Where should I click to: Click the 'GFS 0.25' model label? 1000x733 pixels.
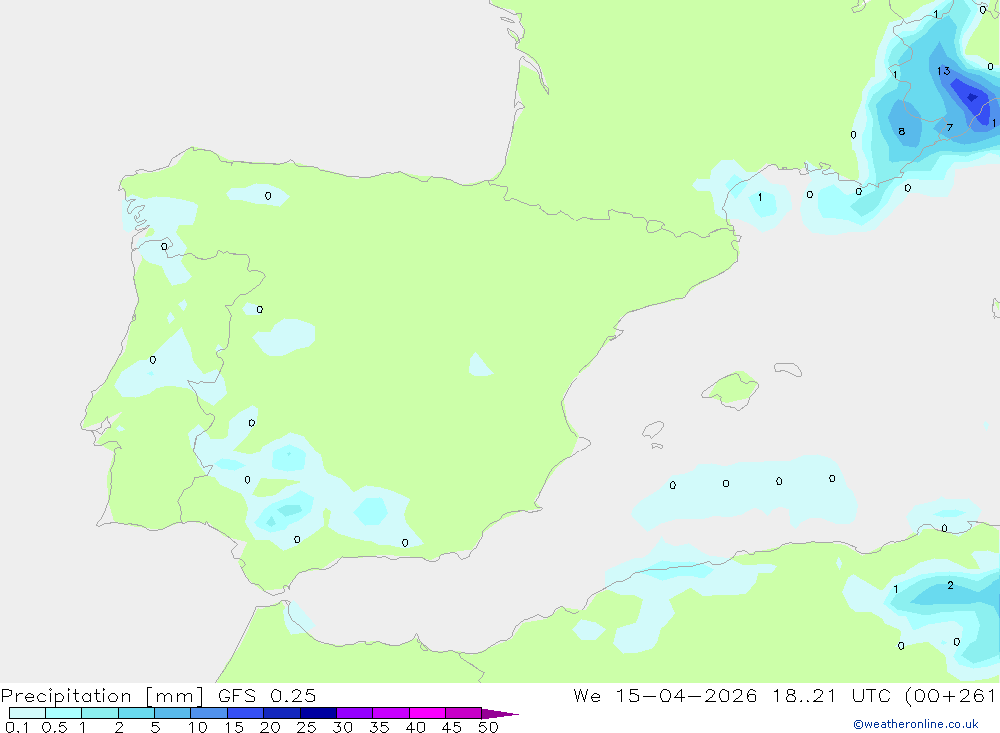coord(267,695)
